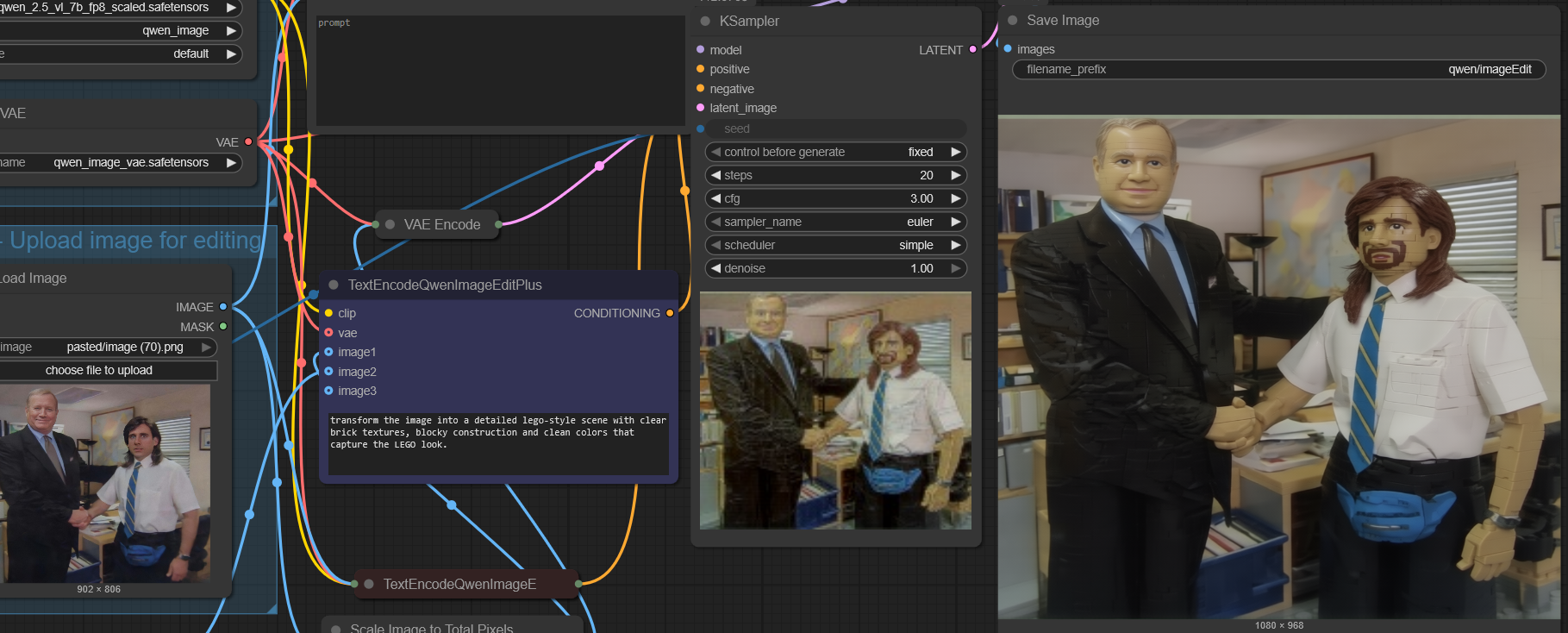Click the control before generate value fixed

(x=921, y=152)
